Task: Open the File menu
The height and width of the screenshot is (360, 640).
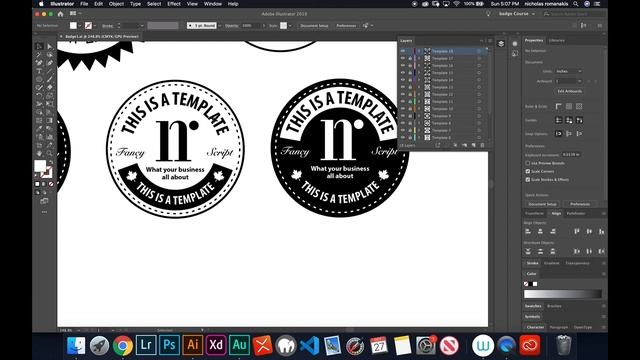Action: click(x=84, y=4)
